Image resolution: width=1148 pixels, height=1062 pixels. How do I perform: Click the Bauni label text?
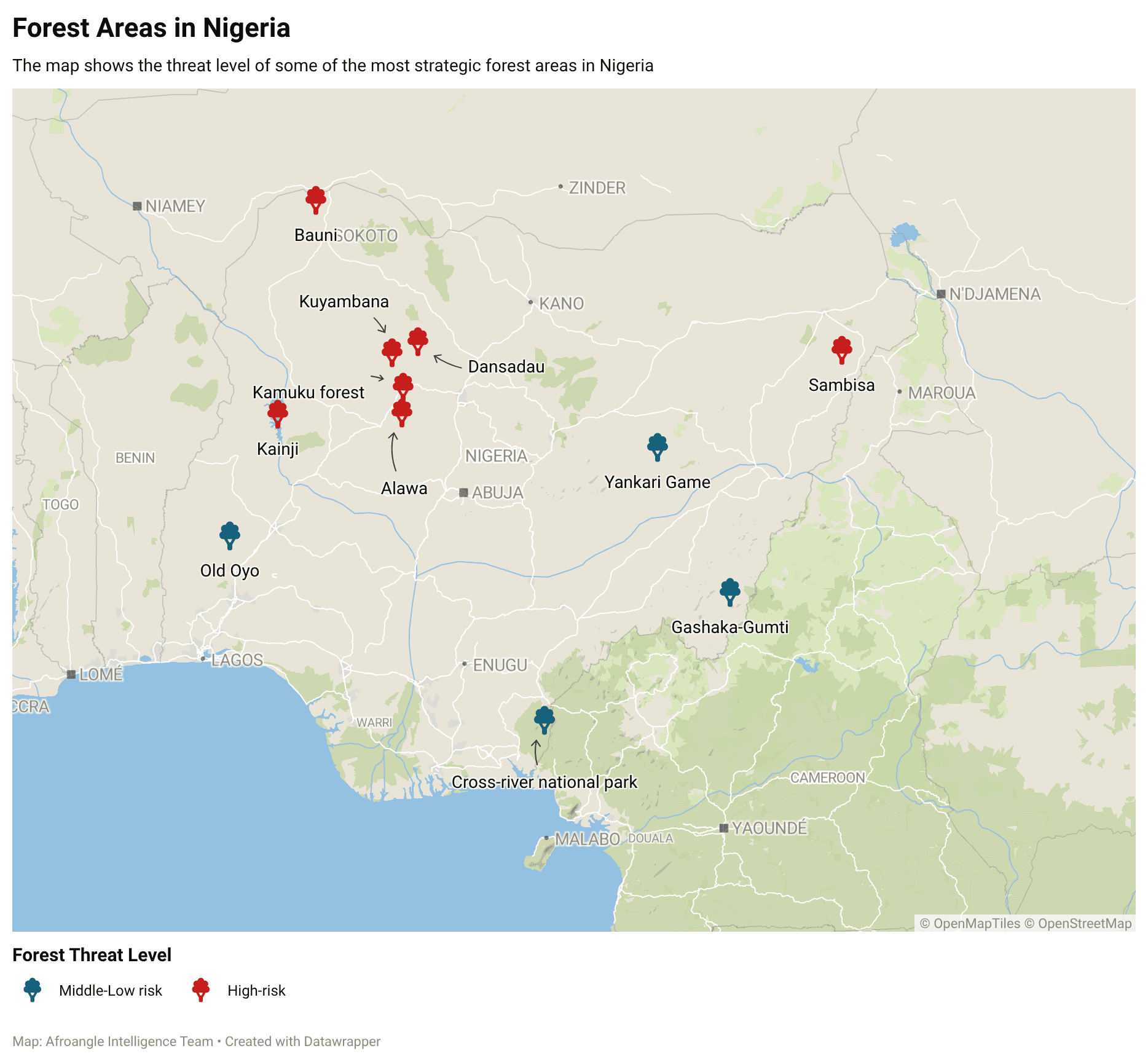(x=316, y=235)
